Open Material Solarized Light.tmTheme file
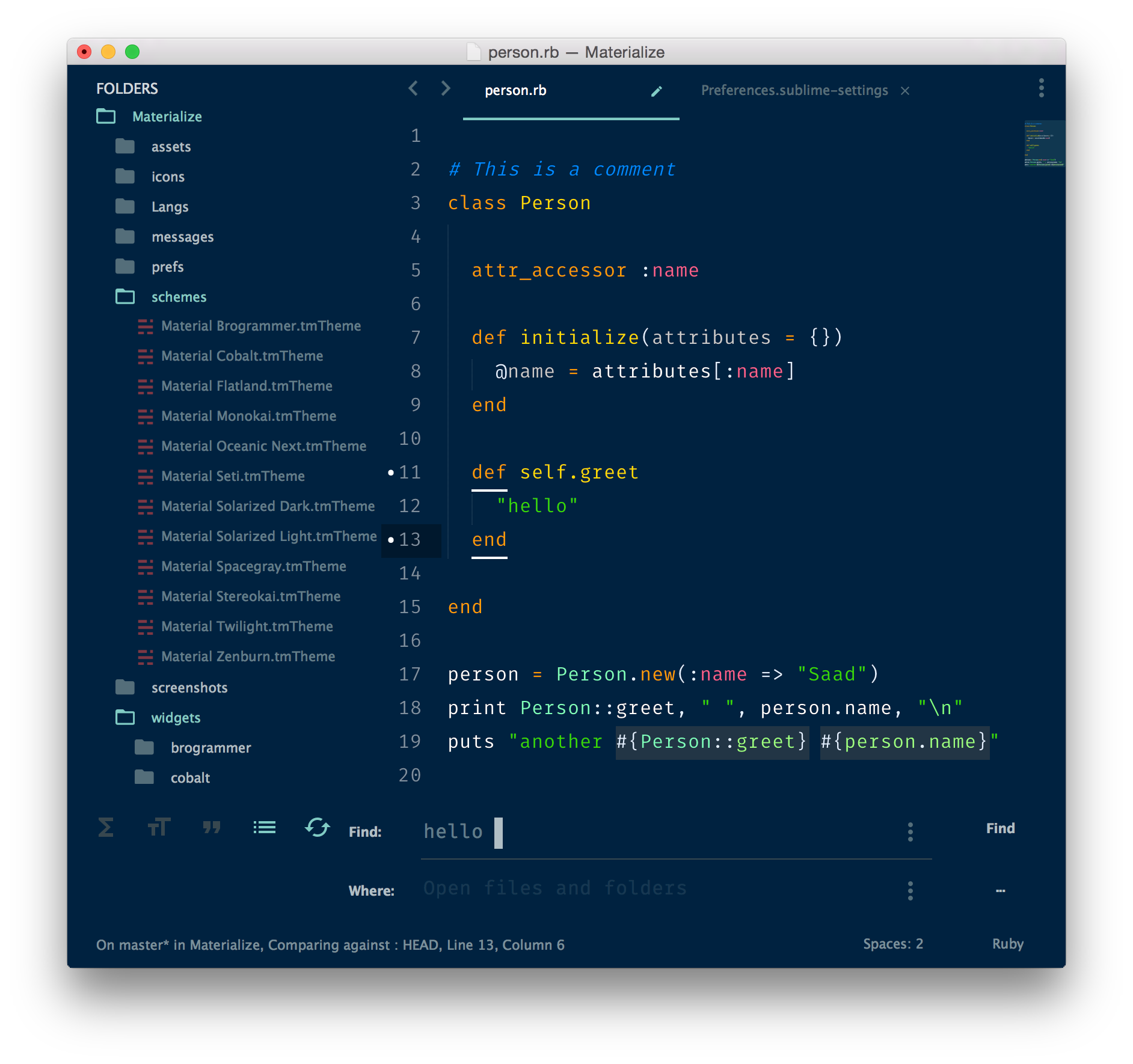 point(269,536)
